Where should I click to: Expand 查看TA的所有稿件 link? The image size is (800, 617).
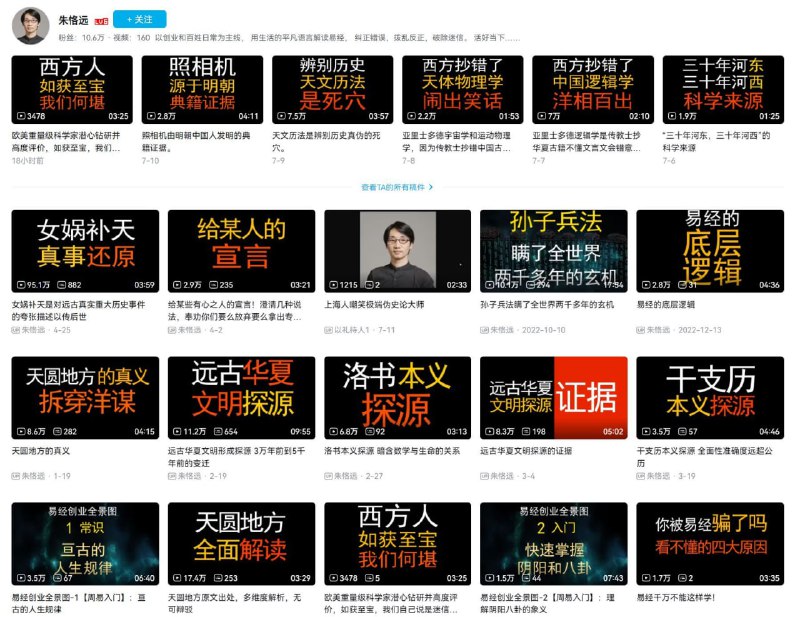[x=399, y=187]
